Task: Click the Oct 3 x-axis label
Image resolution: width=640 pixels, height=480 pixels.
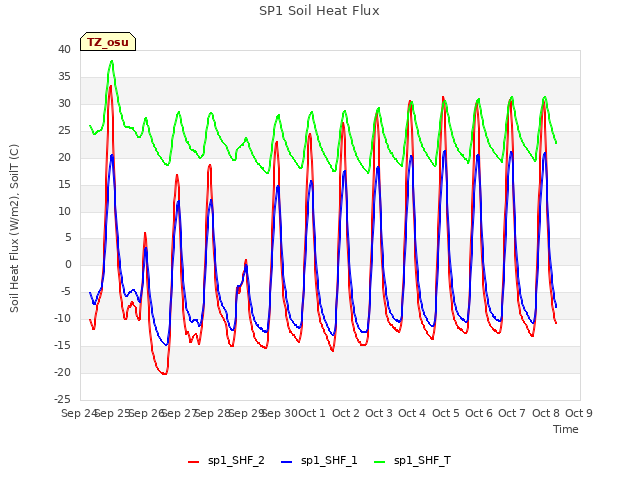Action: 379,413
